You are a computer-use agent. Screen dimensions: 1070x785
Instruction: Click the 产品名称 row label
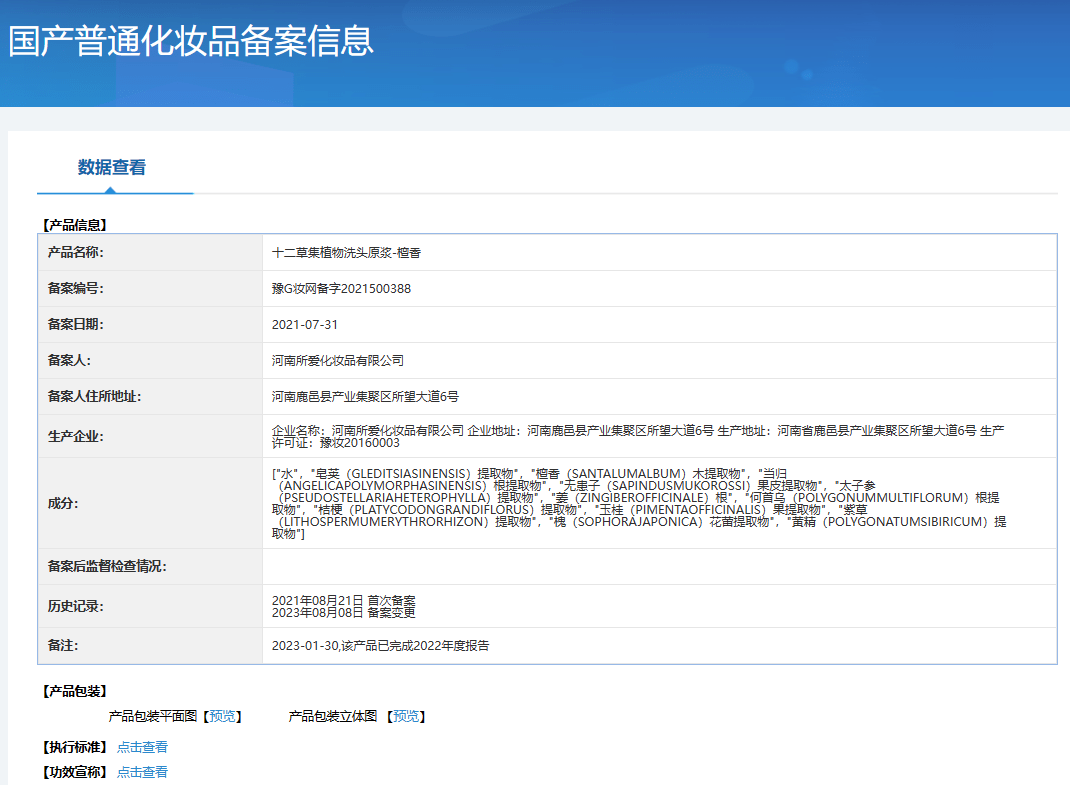tap(76, 253)
